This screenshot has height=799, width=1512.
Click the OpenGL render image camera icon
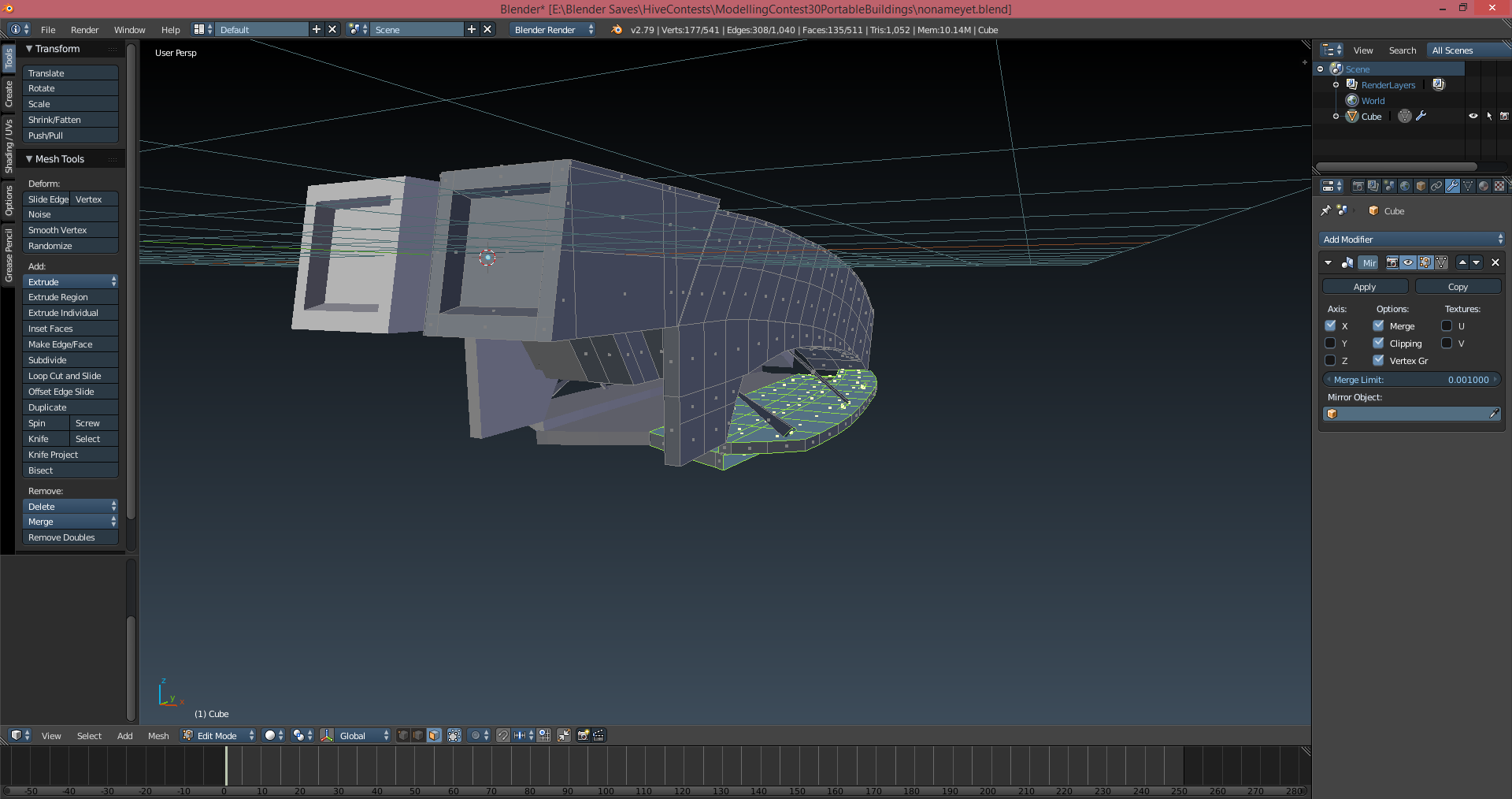[x=584, y=735]
